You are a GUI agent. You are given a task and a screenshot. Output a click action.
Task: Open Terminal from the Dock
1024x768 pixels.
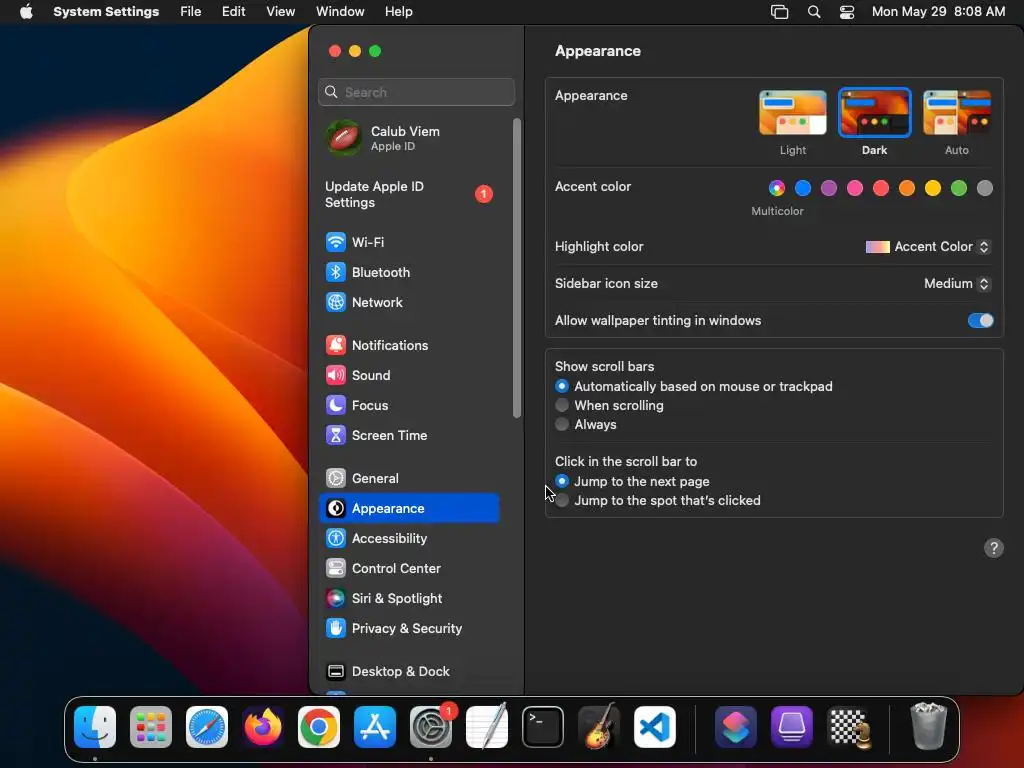pos(543,727)
